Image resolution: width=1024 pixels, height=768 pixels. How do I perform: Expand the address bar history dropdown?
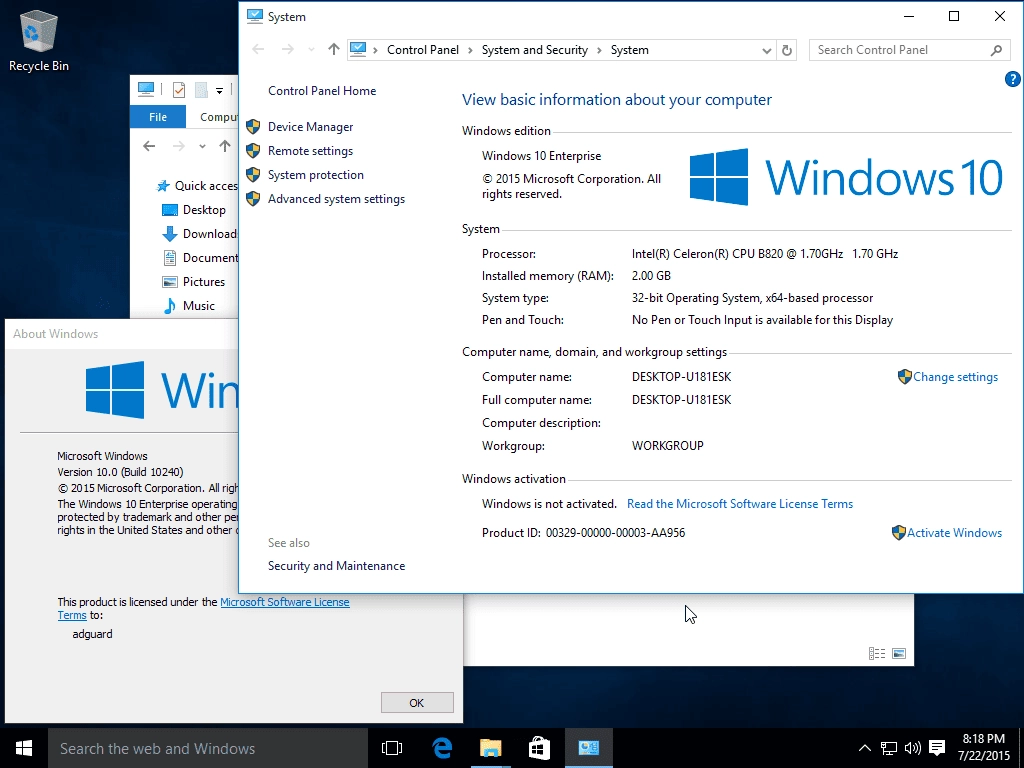coord(767,50)
